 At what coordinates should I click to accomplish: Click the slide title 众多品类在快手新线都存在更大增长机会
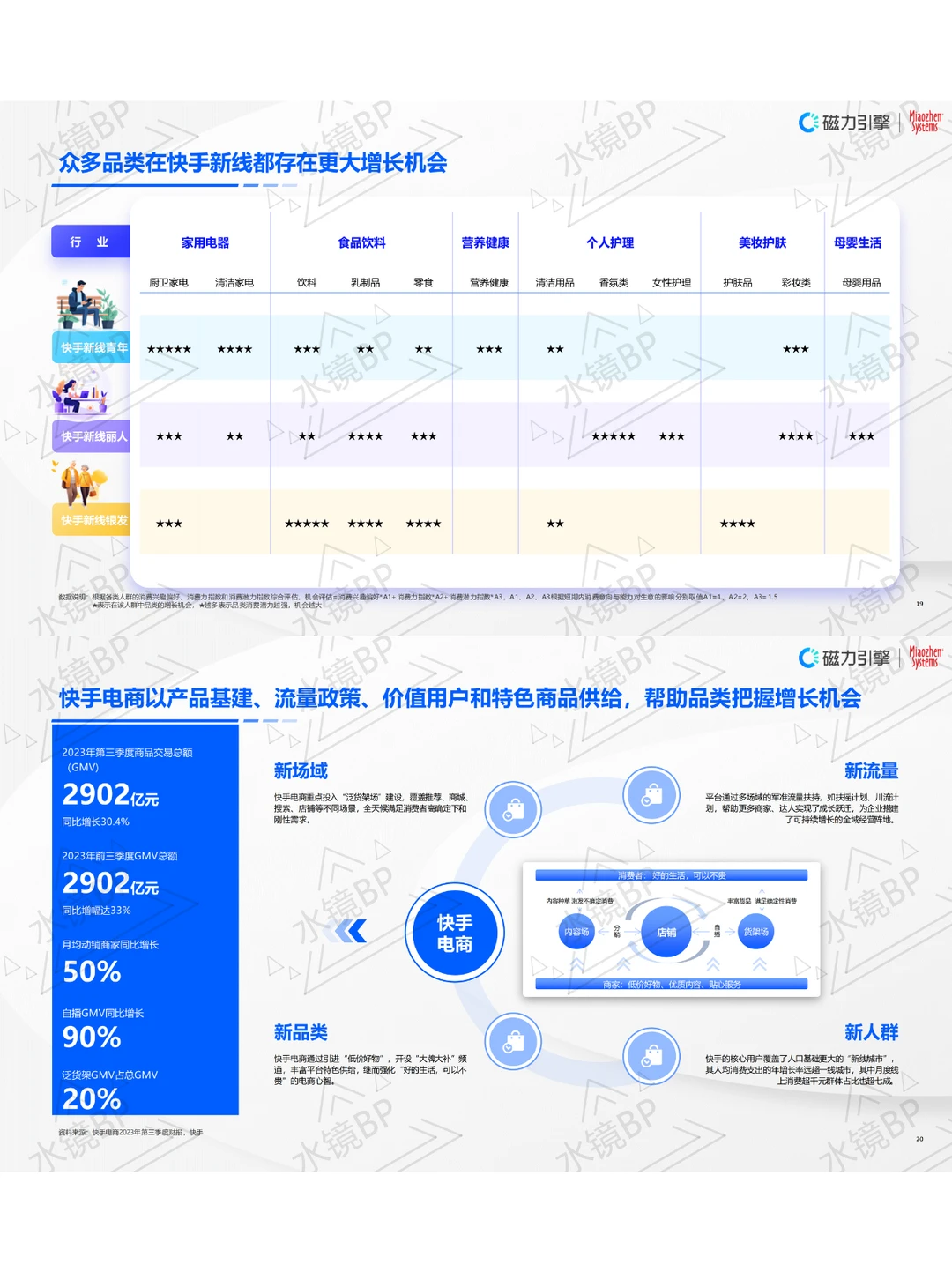click(253, 163)
